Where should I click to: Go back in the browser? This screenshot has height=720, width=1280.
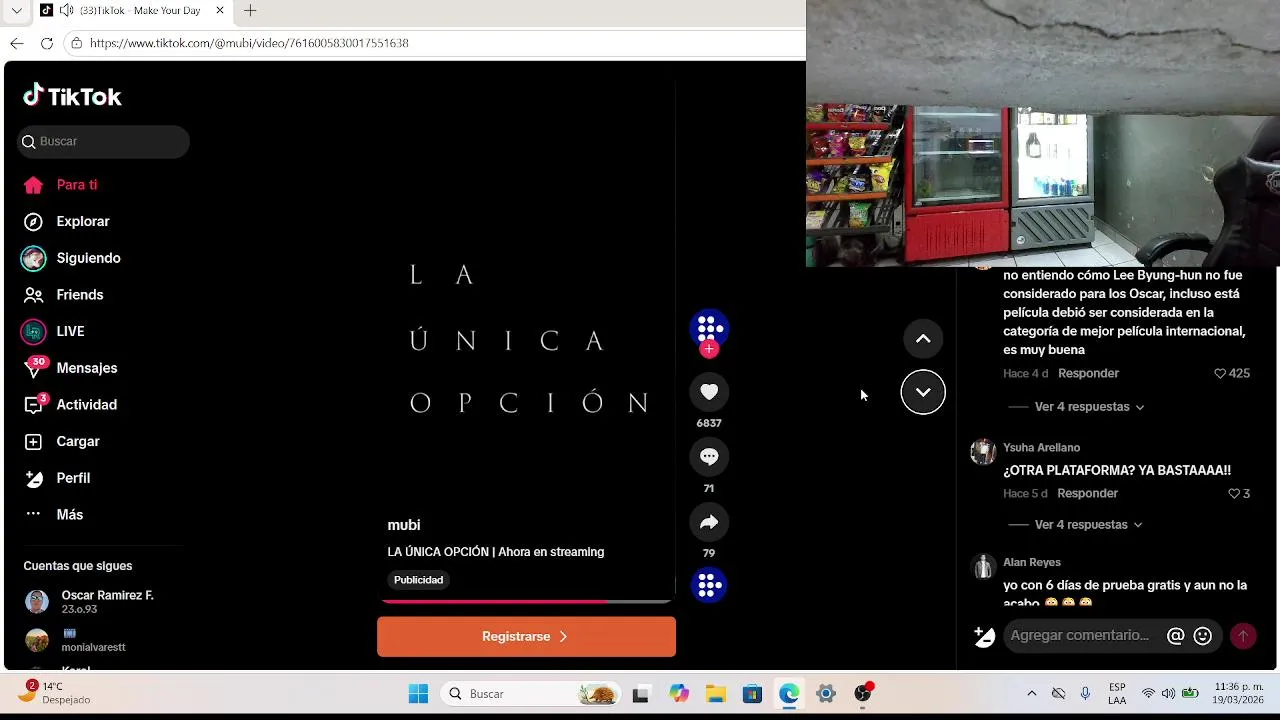click(x=17, y=43)
